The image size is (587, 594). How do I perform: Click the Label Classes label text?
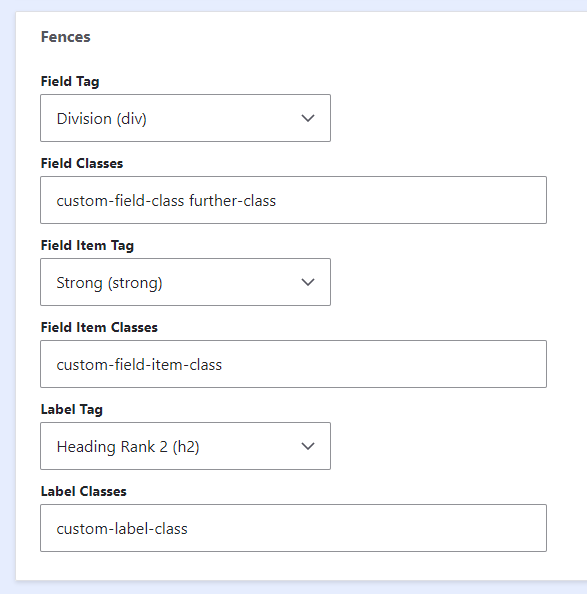point(84,491)
